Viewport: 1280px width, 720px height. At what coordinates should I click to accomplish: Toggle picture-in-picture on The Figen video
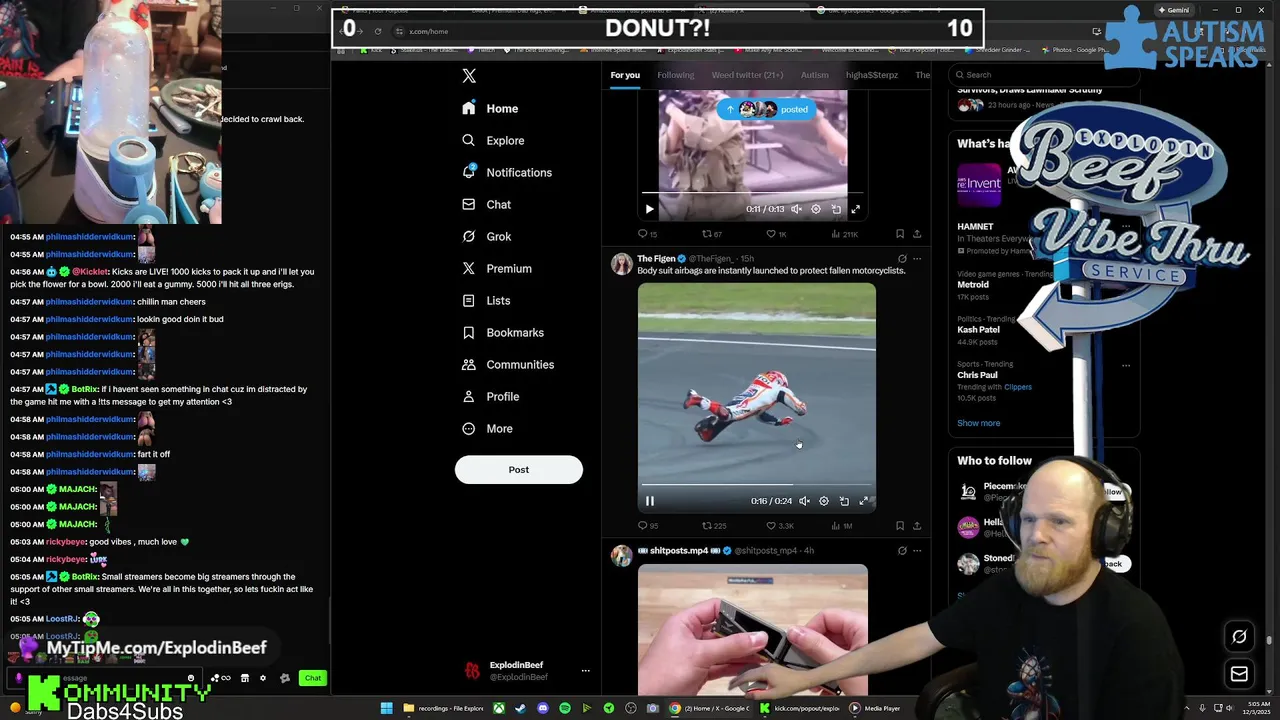point(844,501)
